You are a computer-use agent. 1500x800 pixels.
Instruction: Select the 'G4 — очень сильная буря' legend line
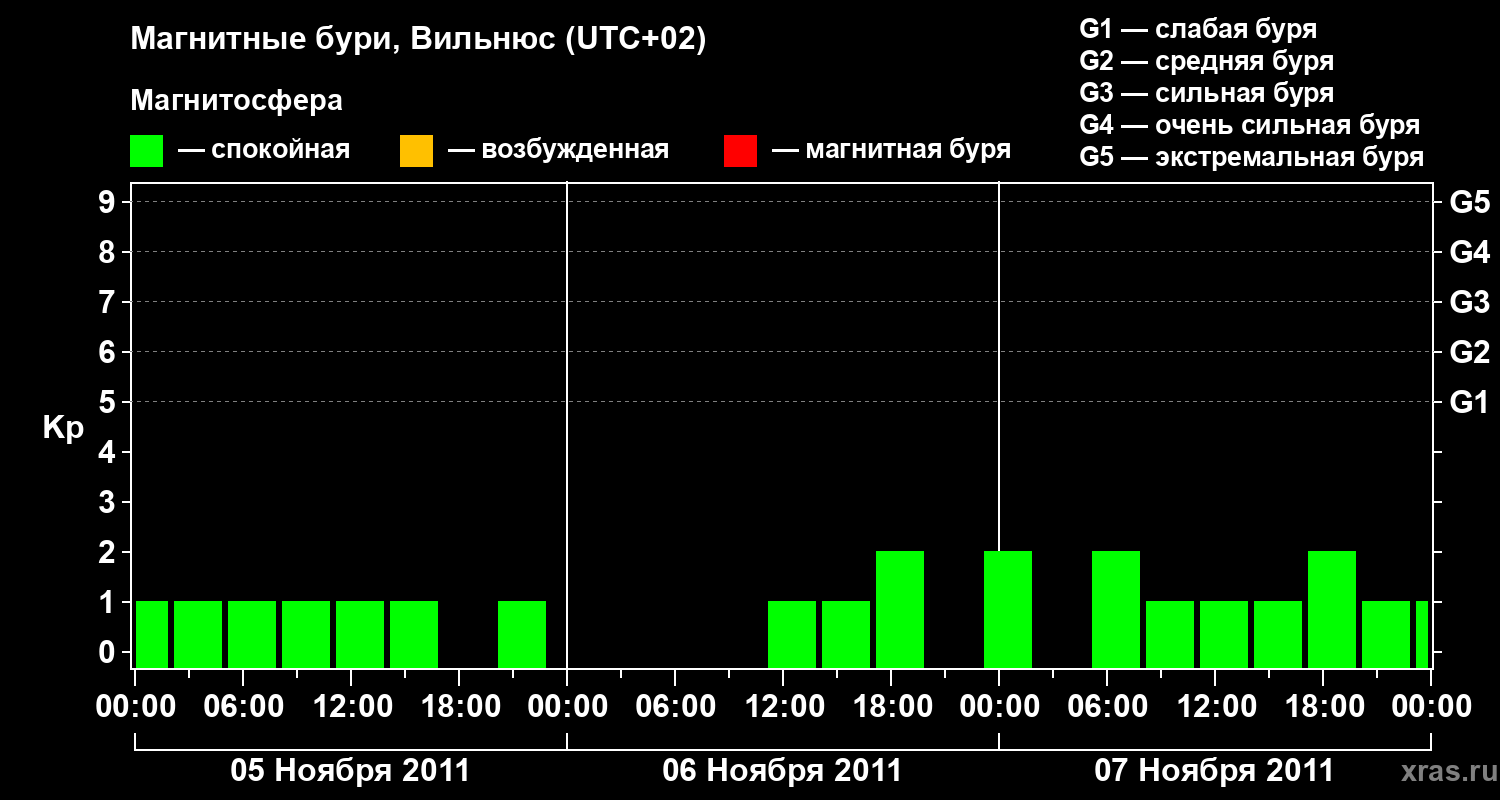[1250, 125]
